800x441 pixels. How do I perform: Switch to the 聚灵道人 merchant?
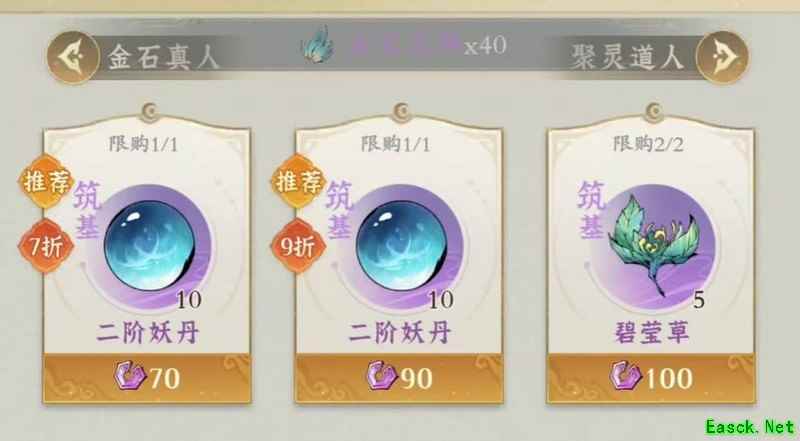[x=627, y=57]
